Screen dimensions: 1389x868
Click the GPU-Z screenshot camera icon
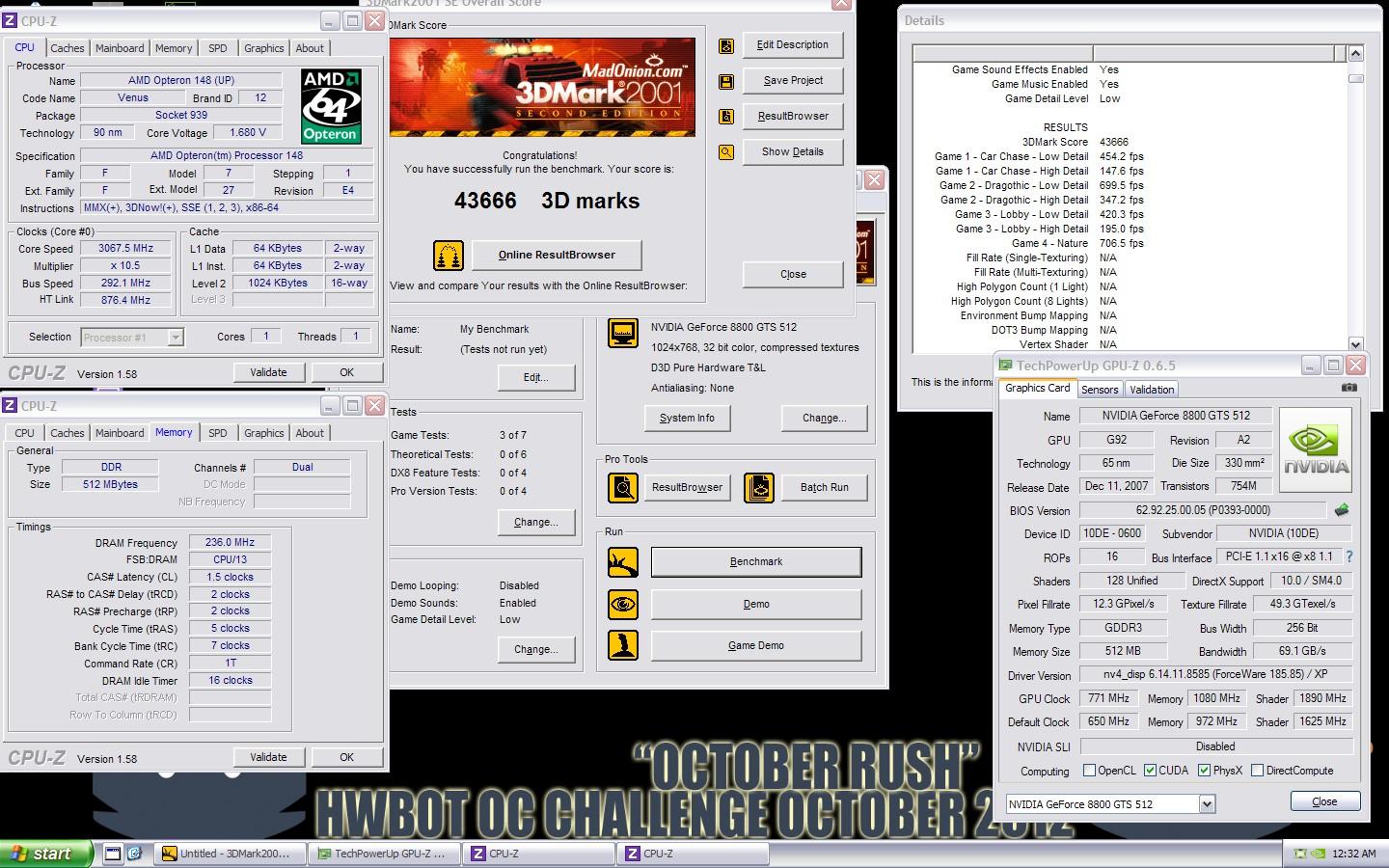tap(1349, 388)
